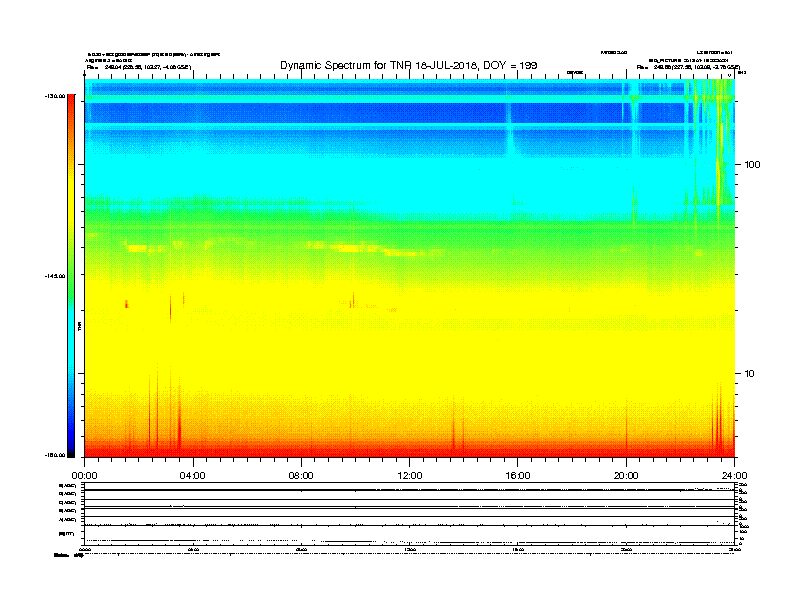Click the vertical rainbow color scale bar
Screen dimensions: 792x612
click(x=71, y=276)
